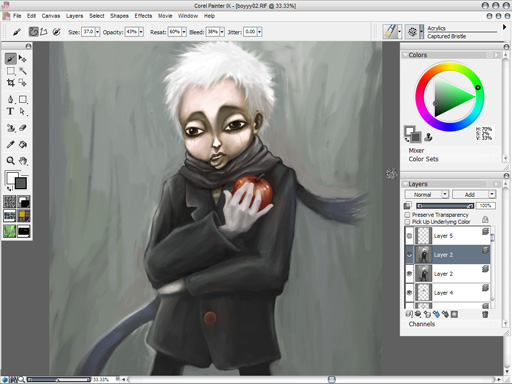The width and height of the screenshot is (512, 384).
Task: Open the Opacity dropdown arrow
Action: (x=141, y=32)
